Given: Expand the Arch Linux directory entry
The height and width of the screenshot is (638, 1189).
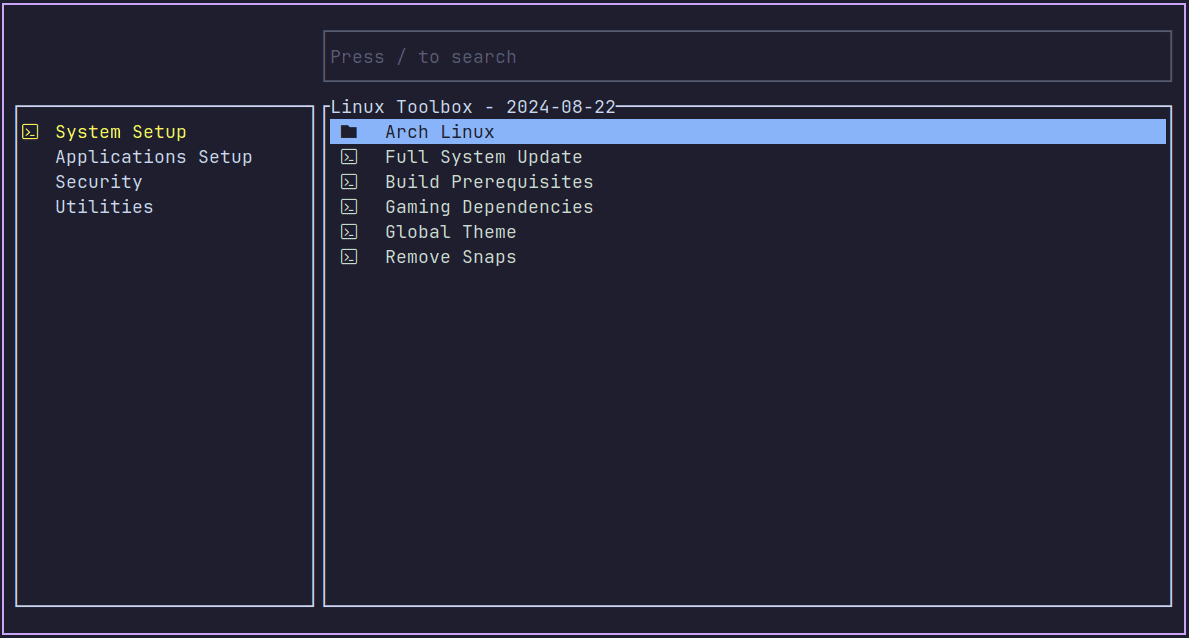Looking at the screenshot, I should [x=440, y=132].
